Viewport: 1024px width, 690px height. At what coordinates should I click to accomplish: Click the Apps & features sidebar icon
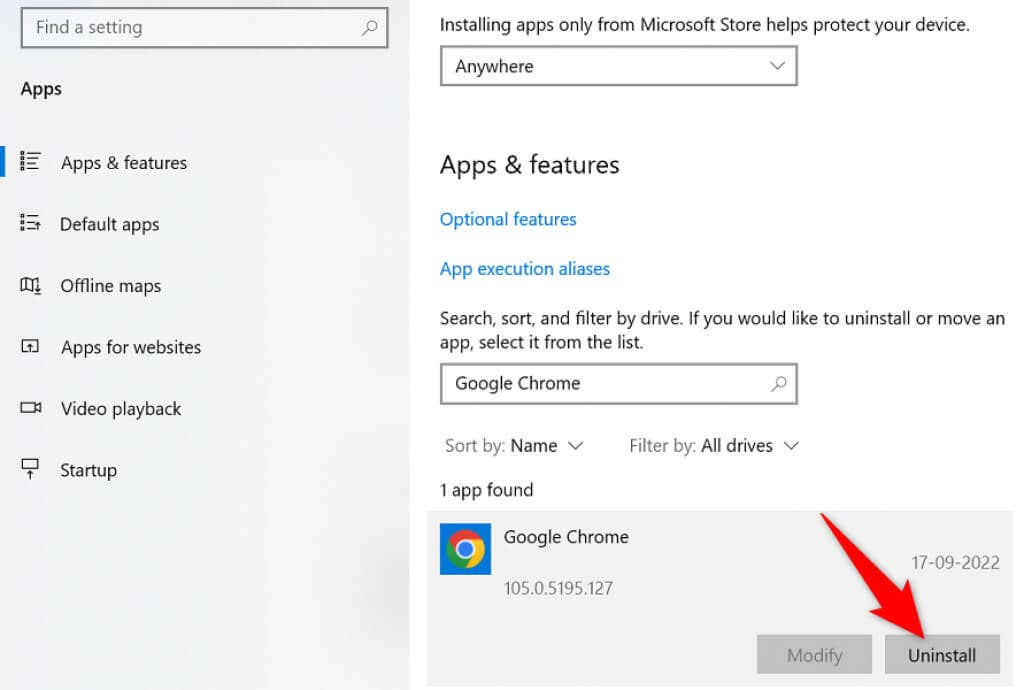(x=30, y=162)
